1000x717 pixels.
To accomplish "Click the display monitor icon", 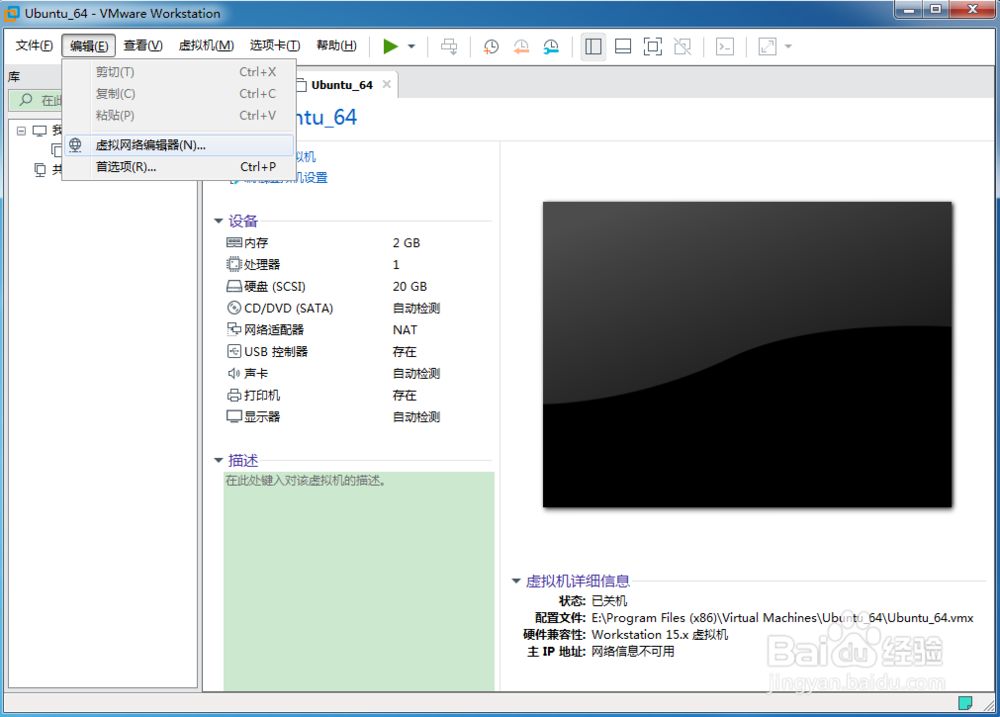I will point(234,417).
